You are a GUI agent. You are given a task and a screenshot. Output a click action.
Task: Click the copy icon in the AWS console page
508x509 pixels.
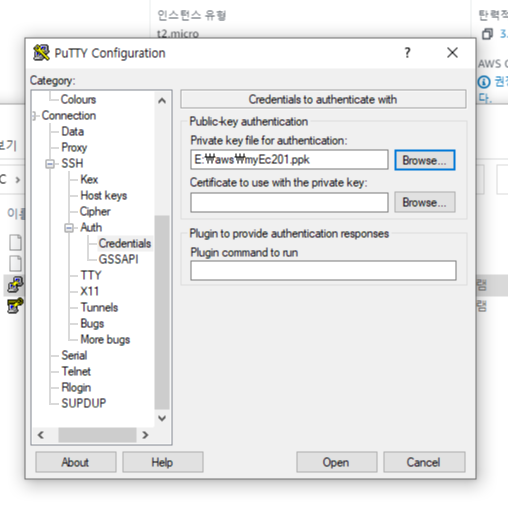tap(487, 34)
